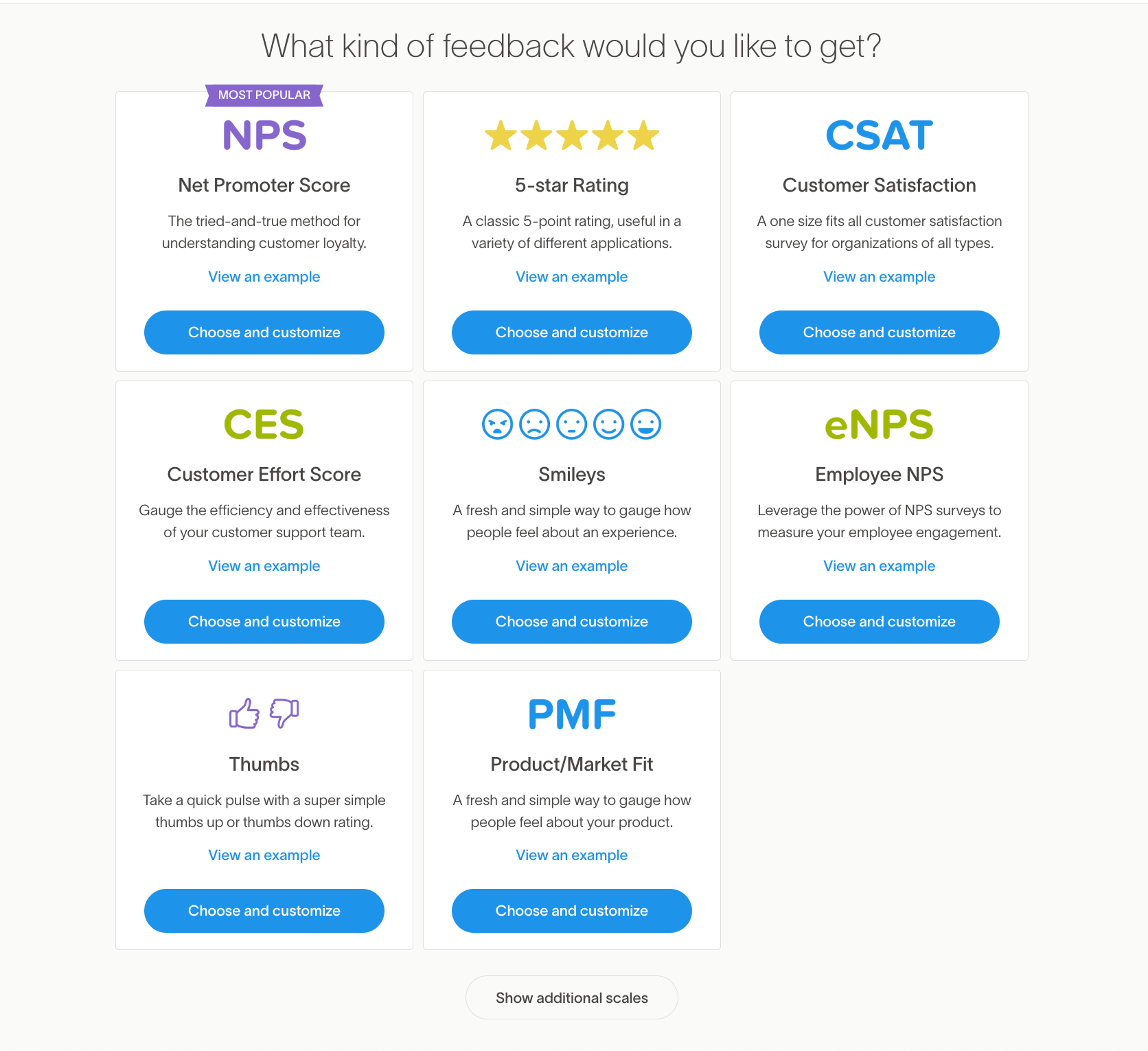View an example of Smileys feedback
1148x1051 pixels.
click(x=571, y=565)
